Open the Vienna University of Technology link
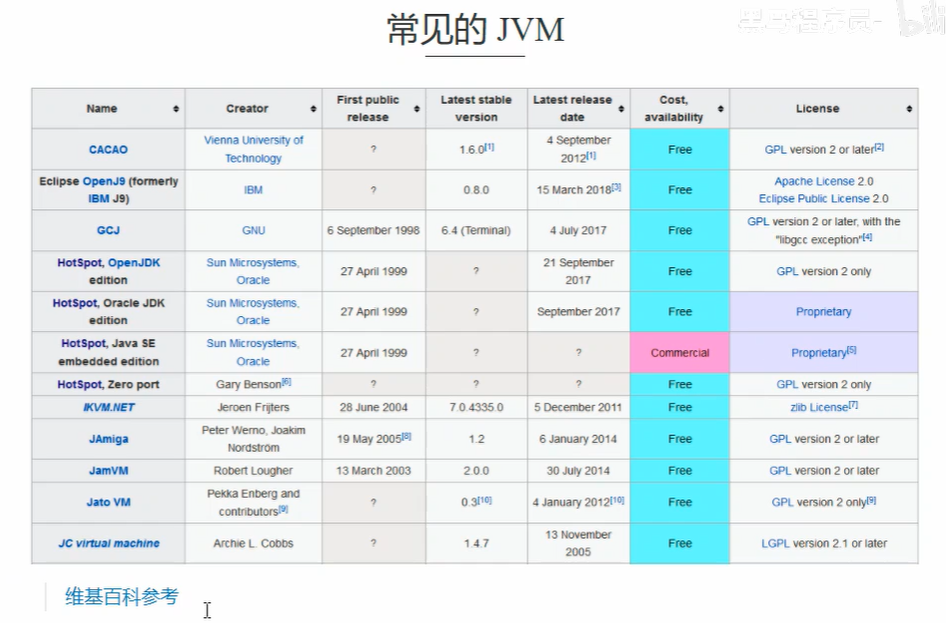 tap(252, 149)
